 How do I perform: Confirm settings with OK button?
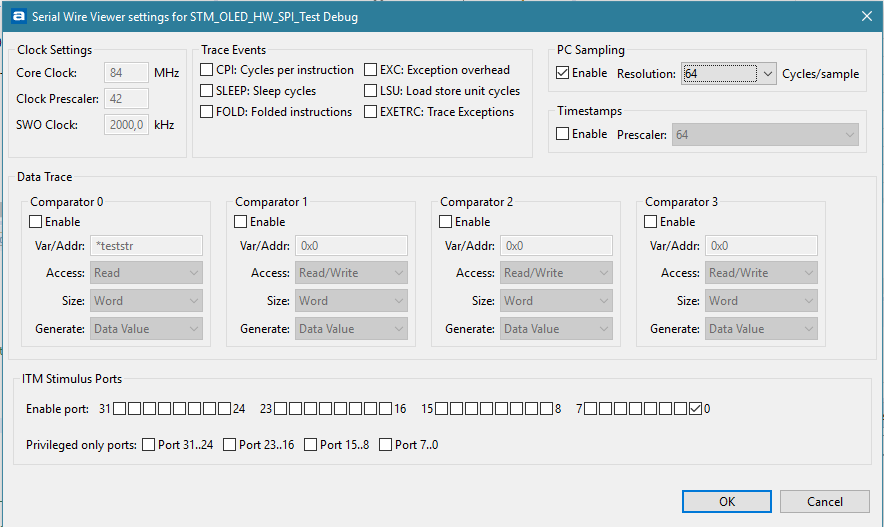click(727, 502)
